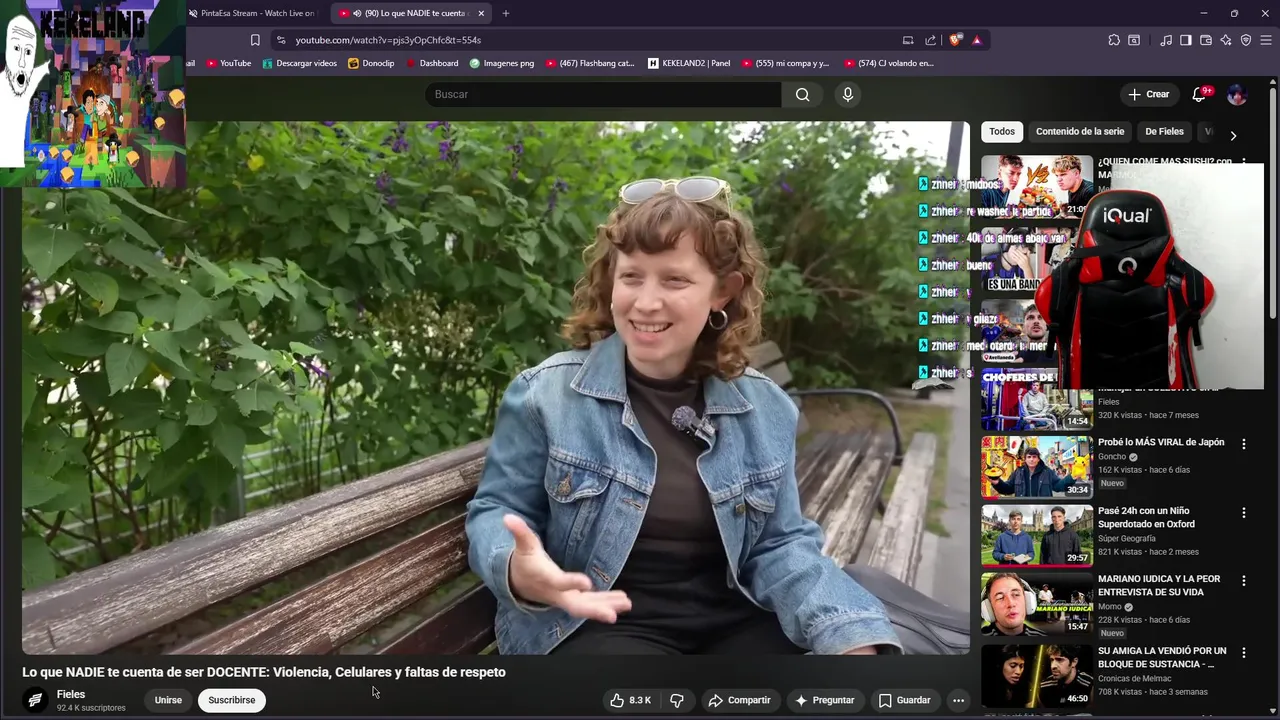Click the Fieles channel name
The height and width of the screenshot is (720, 1280).
tap(71, 694)
